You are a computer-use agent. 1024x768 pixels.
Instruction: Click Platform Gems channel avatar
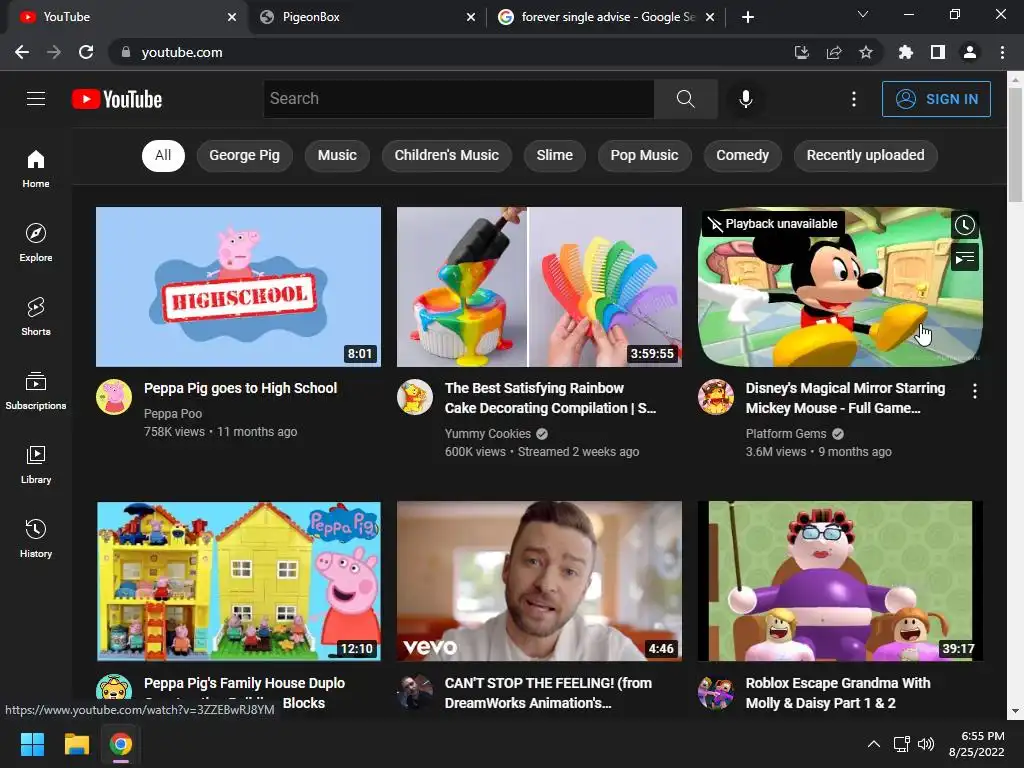(716, 397)
